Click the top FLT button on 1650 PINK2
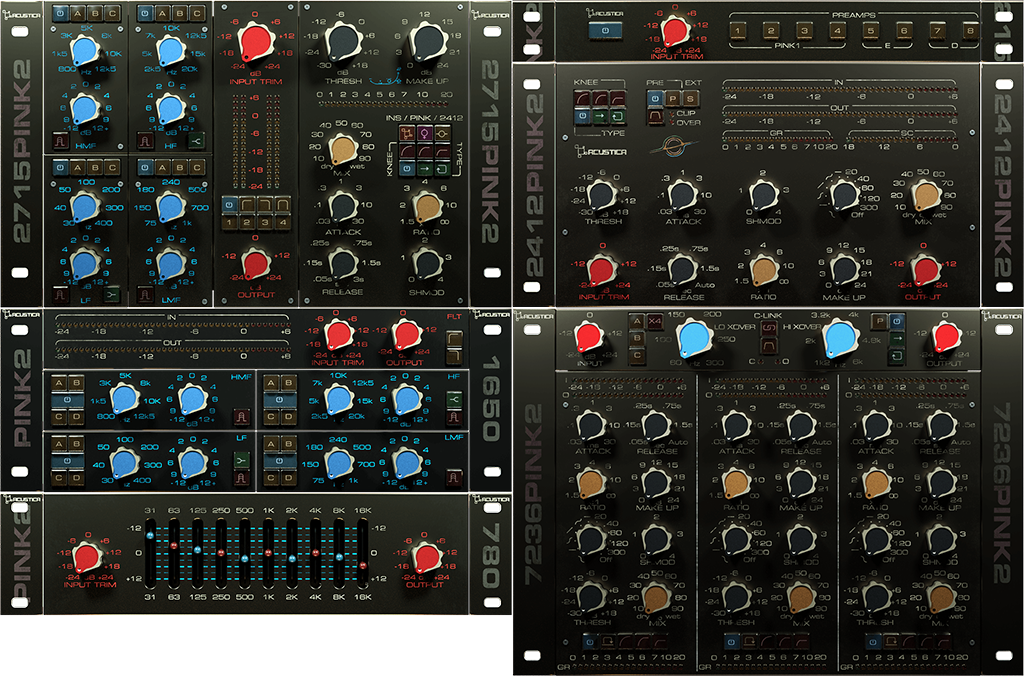 pyautogui.click(x=455, y=338)
